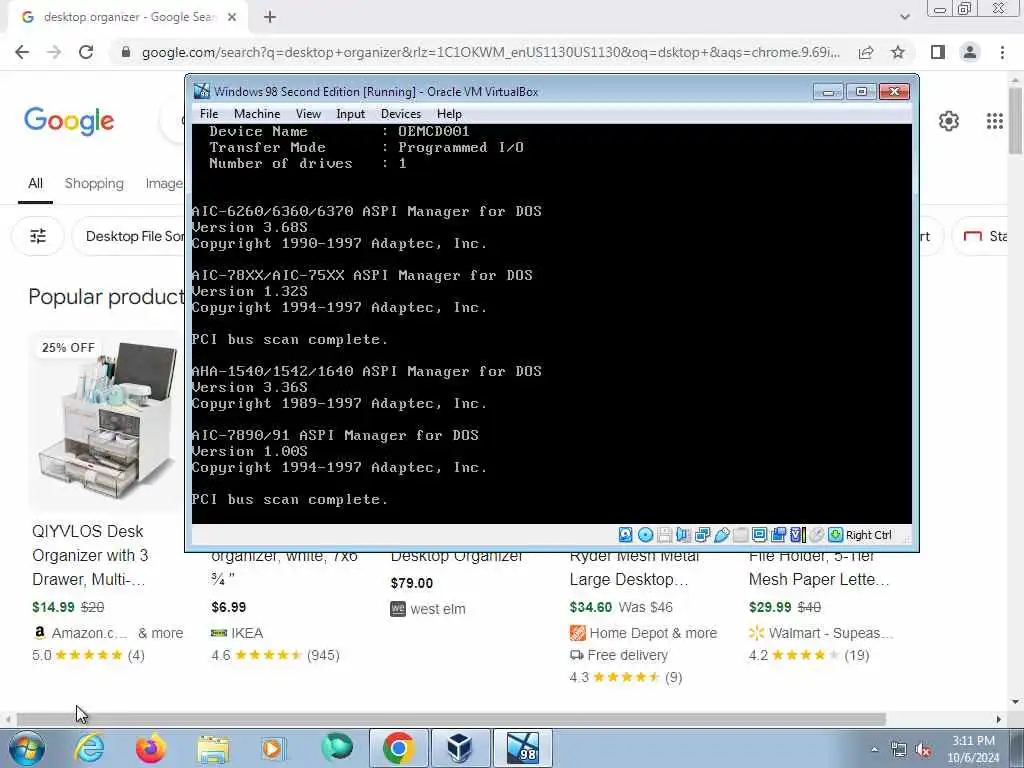The height and width of the screenshot is (768, 1024).
Task: Launch Firefox from the taskbar
Action: (x=150, y=748)
